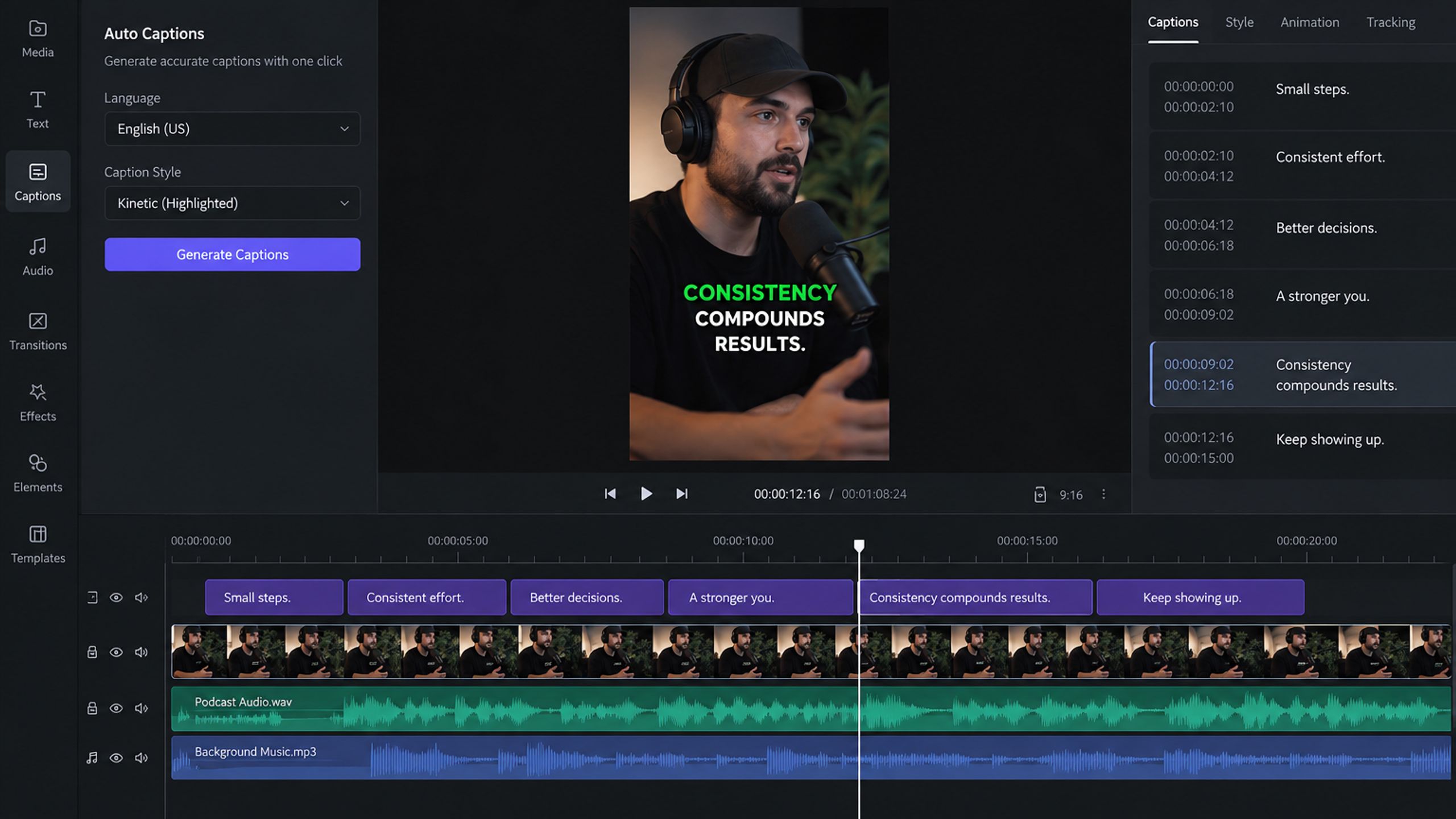The width and height of the screenshot is (1456, 819).
Task: Switch to the Tracking tab
Action: pyautogui.click(x=1391, y=22)
